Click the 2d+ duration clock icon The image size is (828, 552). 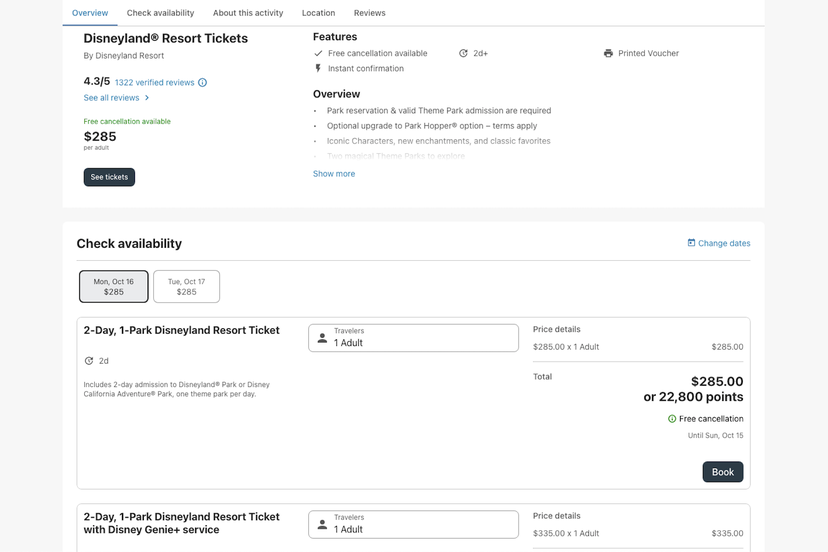coord(463,53)
